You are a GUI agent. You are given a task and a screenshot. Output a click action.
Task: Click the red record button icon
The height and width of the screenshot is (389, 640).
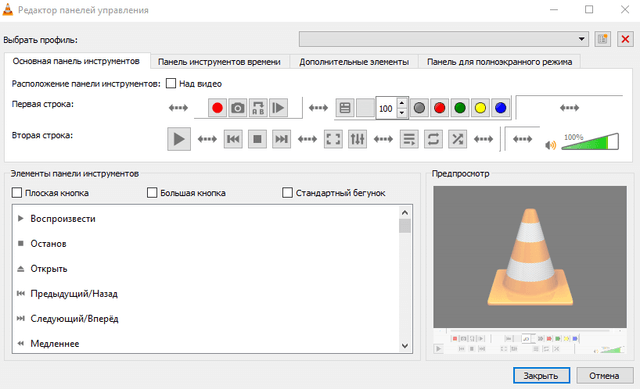point(217,108)
